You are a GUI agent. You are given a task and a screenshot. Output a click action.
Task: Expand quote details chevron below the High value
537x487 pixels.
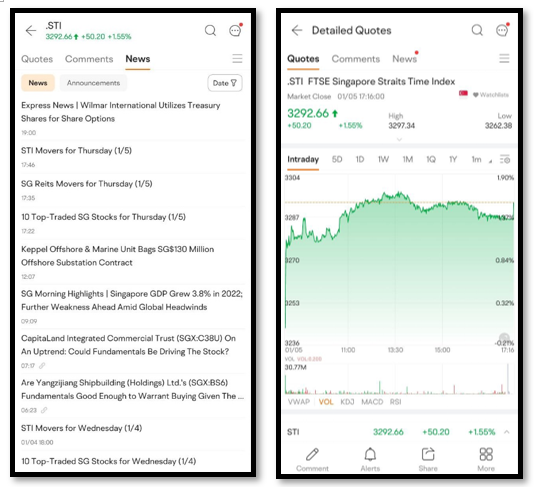click(399, 139)
